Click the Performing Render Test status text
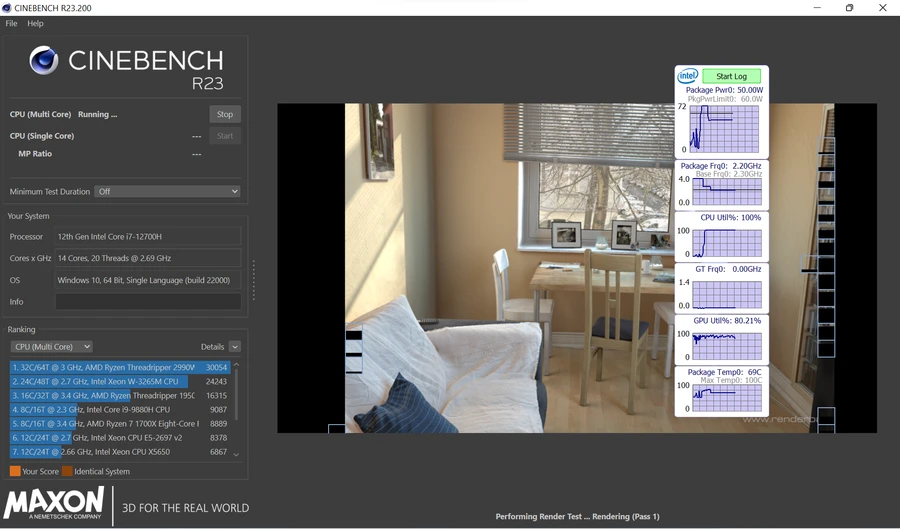 pos(577,516)
